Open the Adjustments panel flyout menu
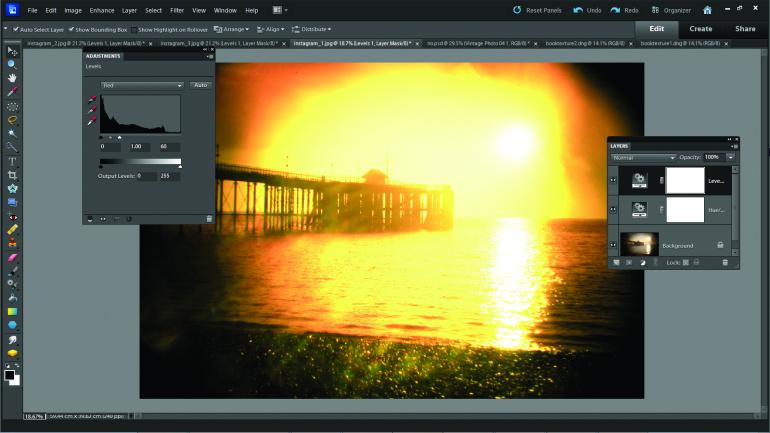Screen dimensions: 770x433 pos(210,56)
